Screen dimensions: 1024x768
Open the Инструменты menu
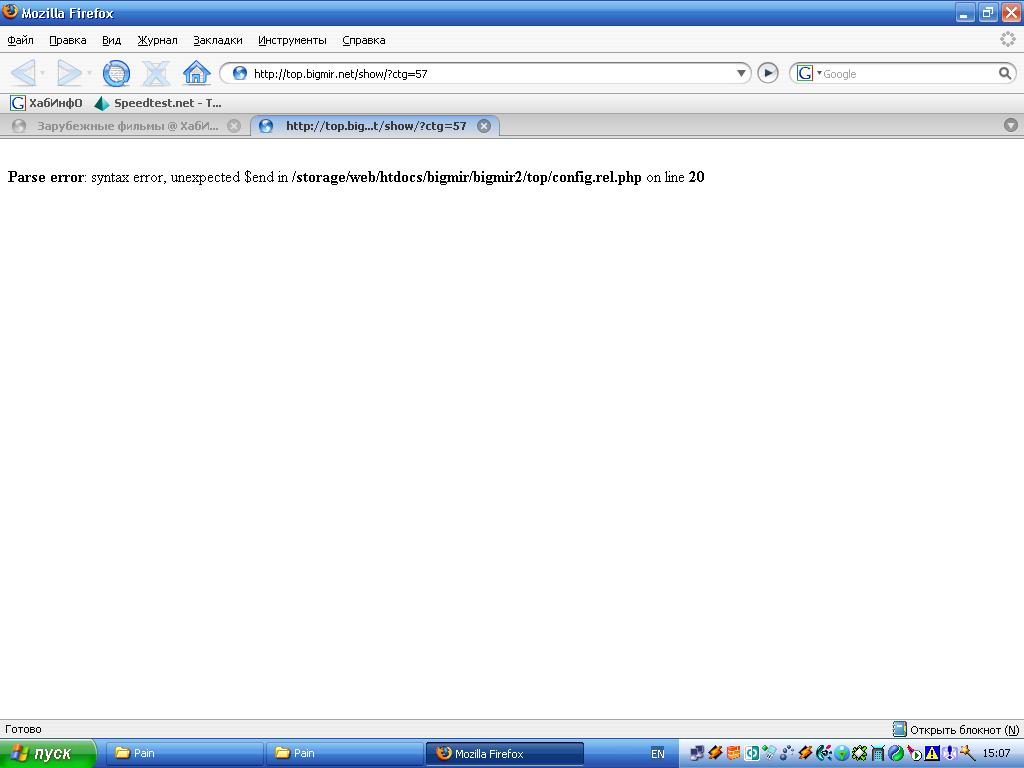292,40
